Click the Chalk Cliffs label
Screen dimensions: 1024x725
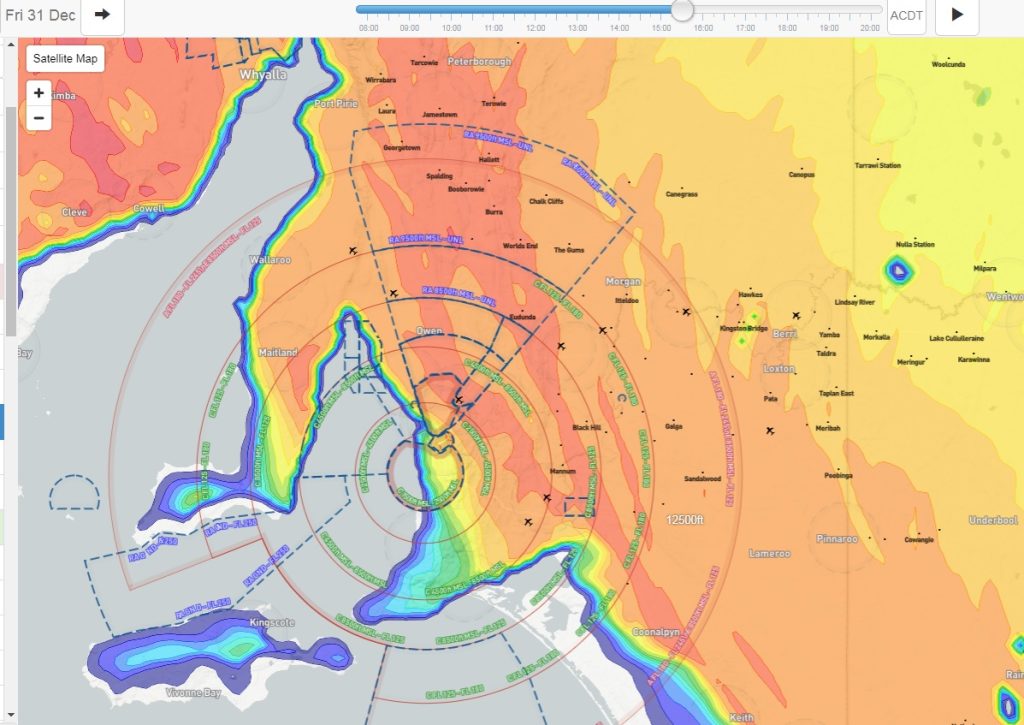coord(546,201)
